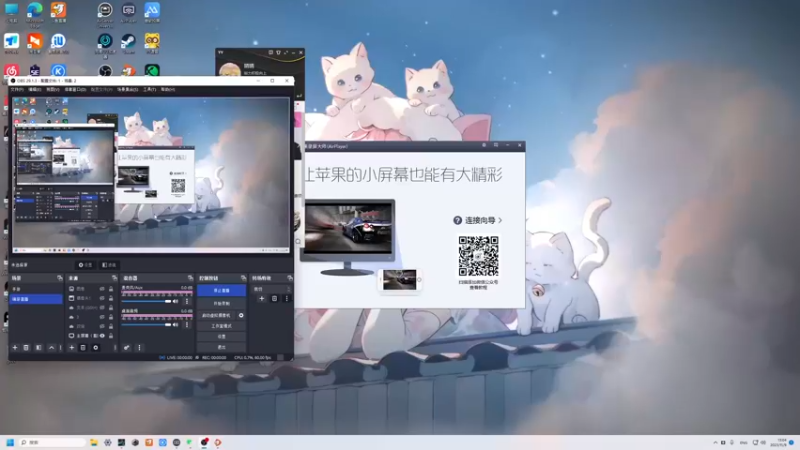Viewport: 800px width, 450px height.
Task: Toggle visibility of the top source in Sources list
Action: [102, 289]
